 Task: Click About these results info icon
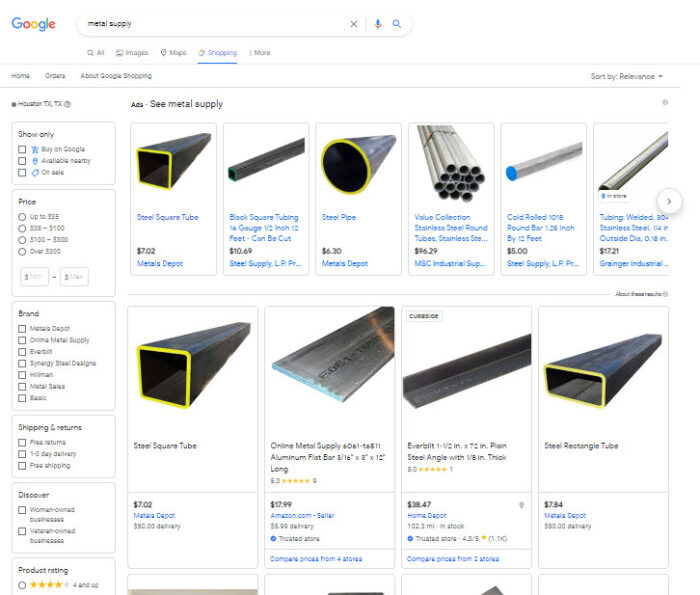click(x=666, y=294)
